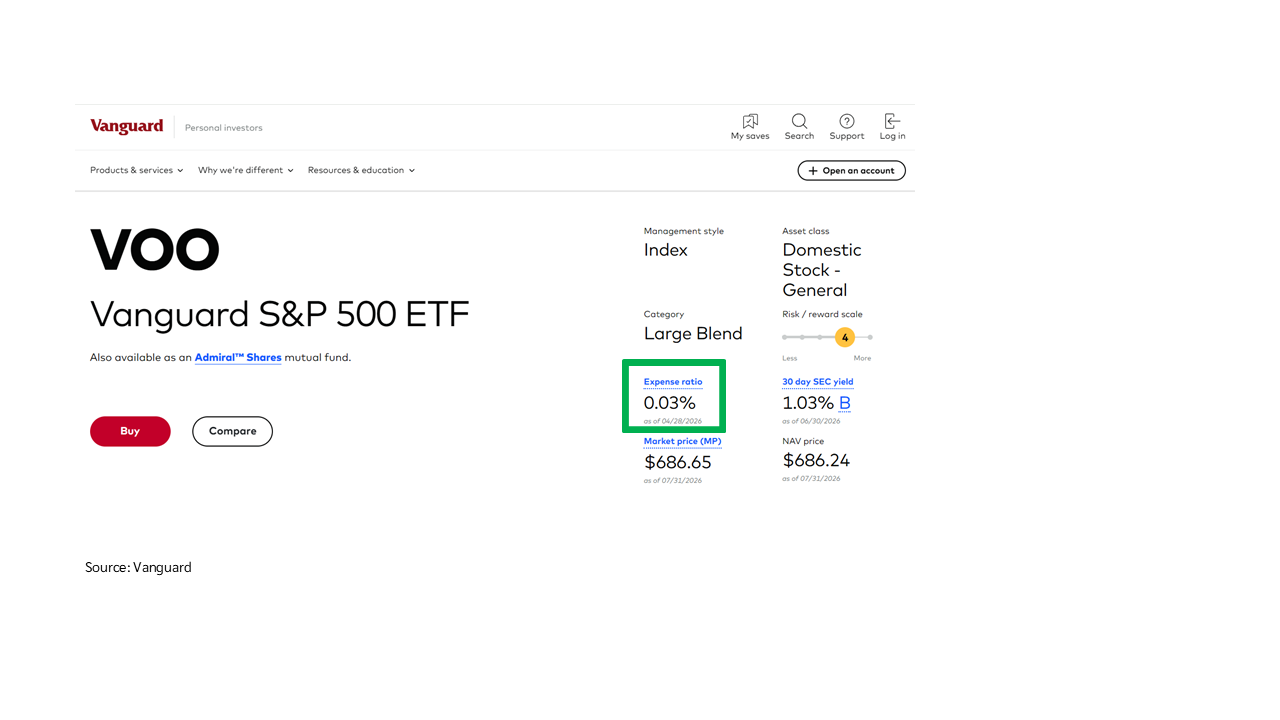Image resolution: width=1280 pixels, height=720 pixels.
Task: Click the VOO ticker heading
Action: pyautogui.click(x=155, y=250)
